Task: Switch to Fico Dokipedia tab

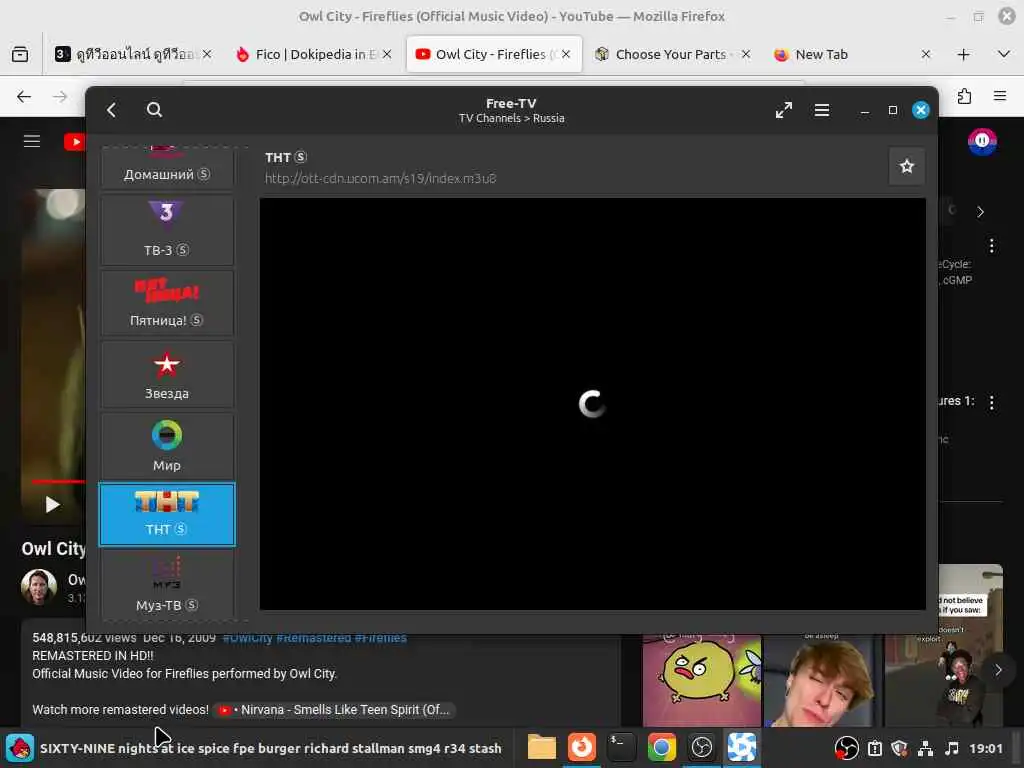Action: coord(313,54)
